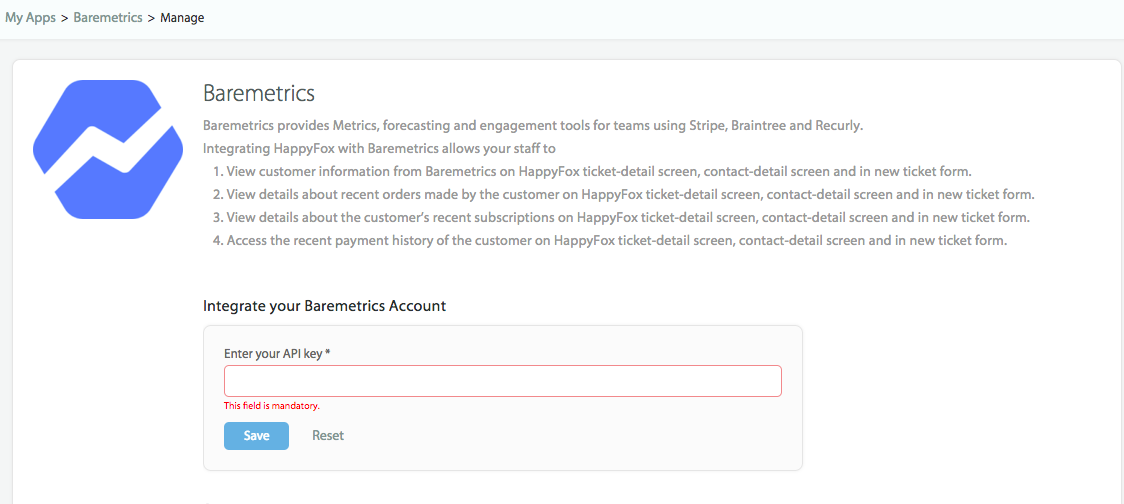This screenshot has width=1124, height=504.
Task: Click the Baremetrics logo icon
Action: pyautogui.click(x=108, y=151)
